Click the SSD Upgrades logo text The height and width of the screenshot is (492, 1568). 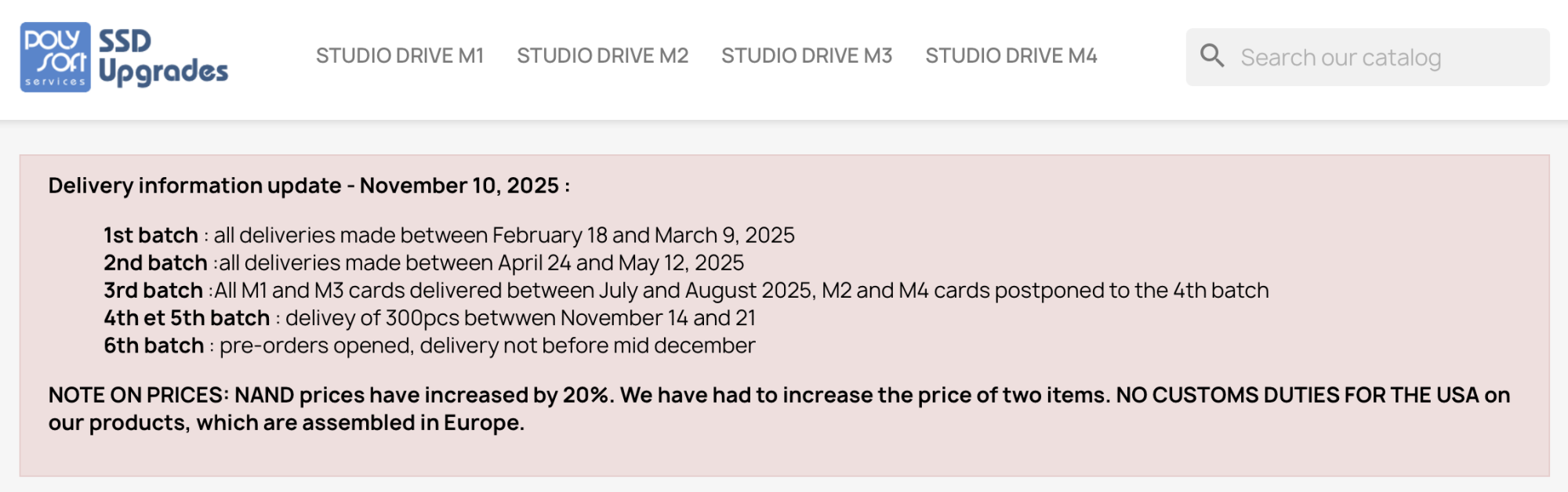click(163, 57)
